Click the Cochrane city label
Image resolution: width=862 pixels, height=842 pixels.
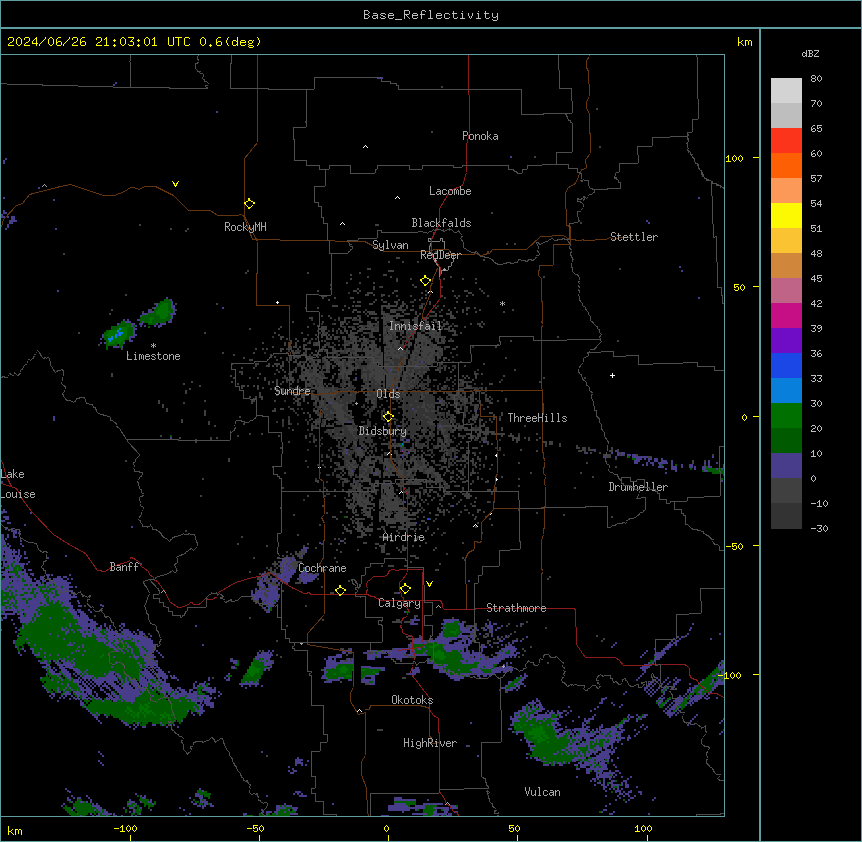tap(322, 568)
